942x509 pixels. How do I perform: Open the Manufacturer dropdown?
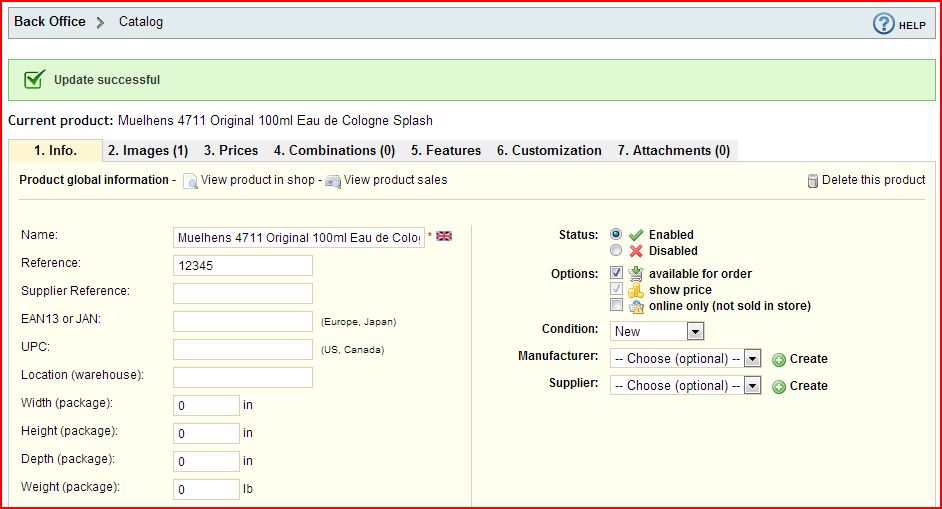685,359
